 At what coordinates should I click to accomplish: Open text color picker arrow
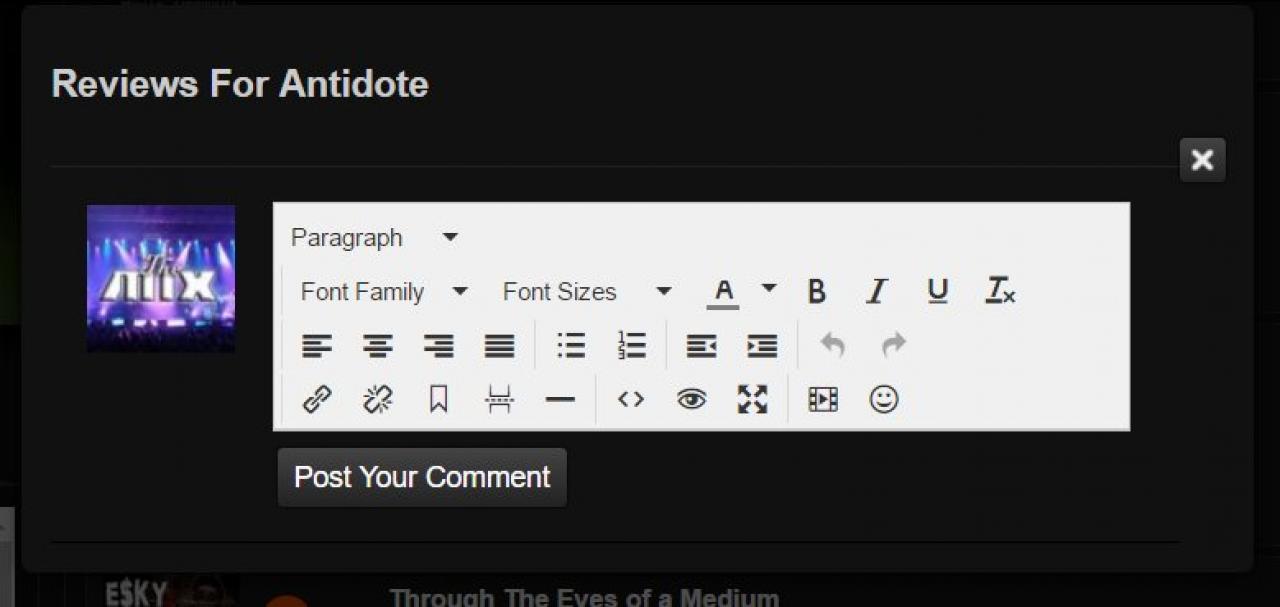click(769, 289)
